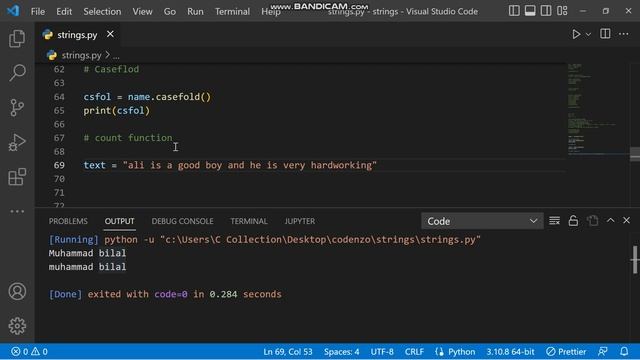Click the [Done] exited output line

[165, 294]
